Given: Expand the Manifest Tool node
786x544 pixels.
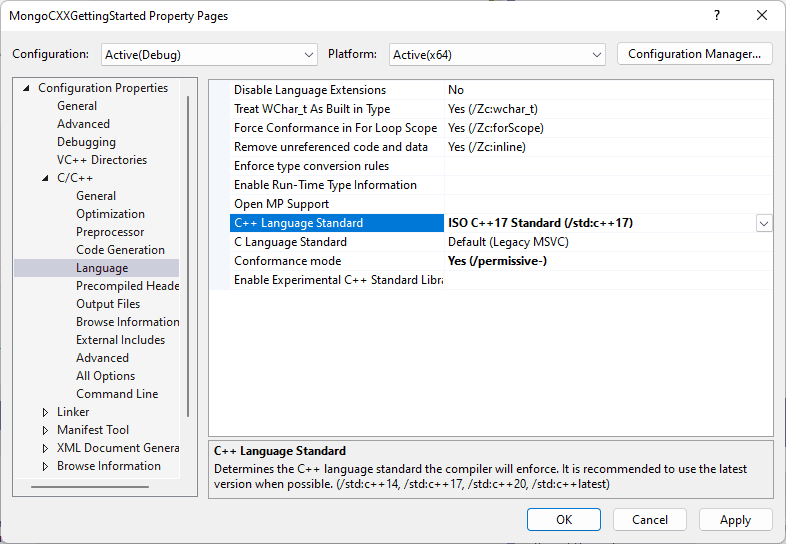Looking at the screenshot, I should (x=45, y=430).
